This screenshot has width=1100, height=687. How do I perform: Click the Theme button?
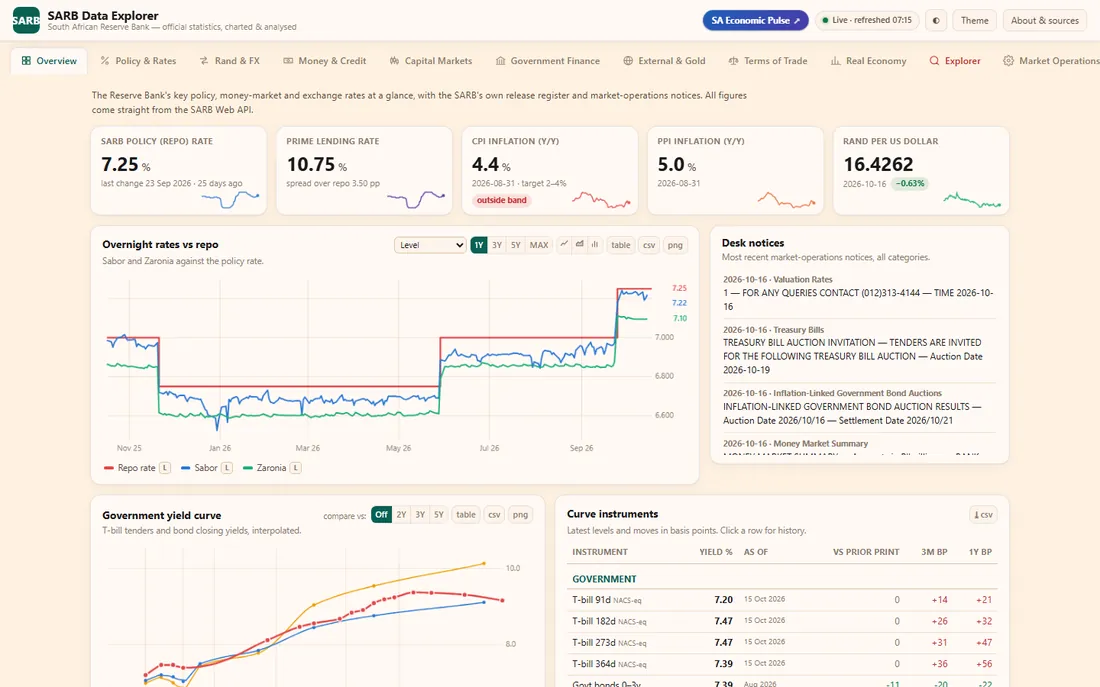974,20
